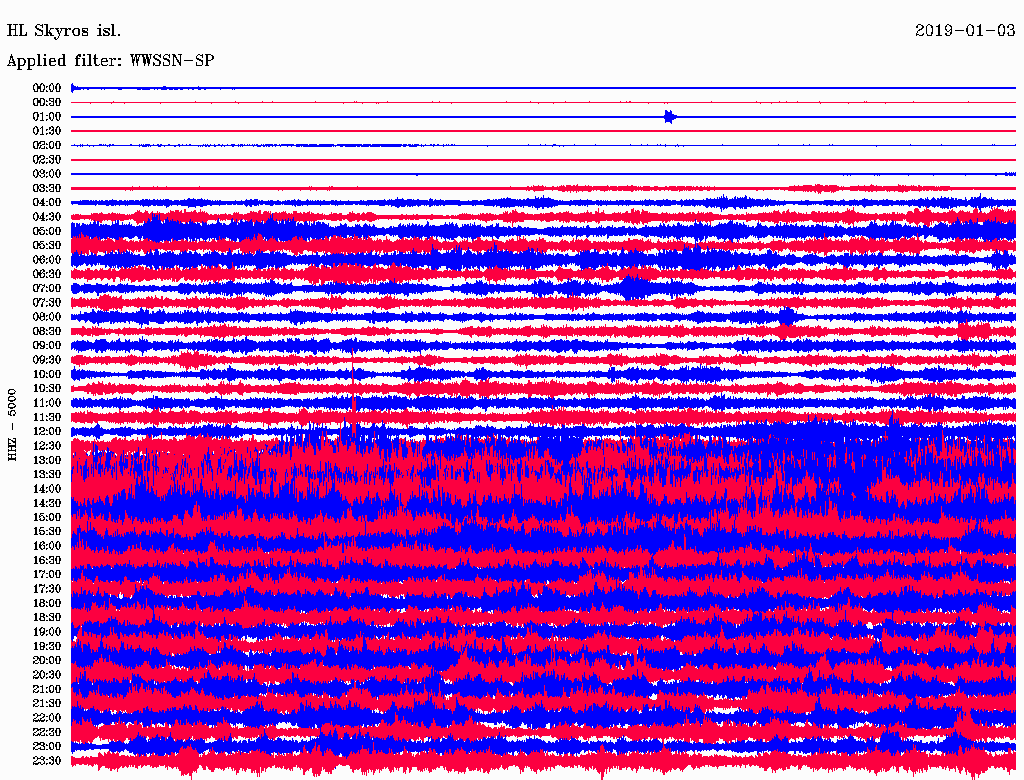Select the 03:30 time label
This screenshot has height=780, width=1024.
click(47, 188)
